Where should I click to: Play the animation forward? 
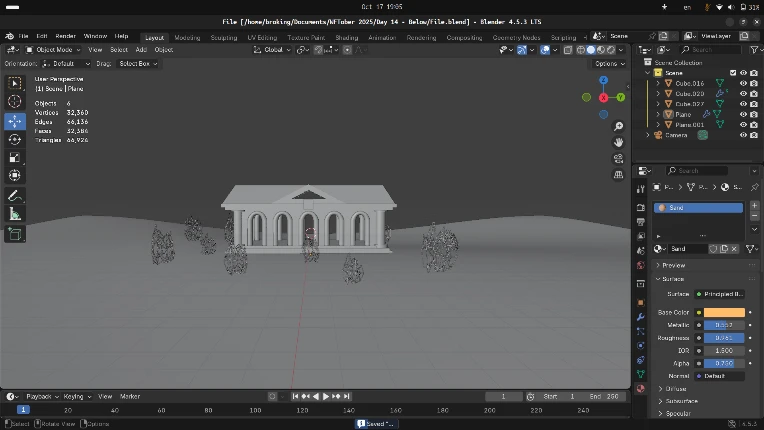tap(326, 396)
